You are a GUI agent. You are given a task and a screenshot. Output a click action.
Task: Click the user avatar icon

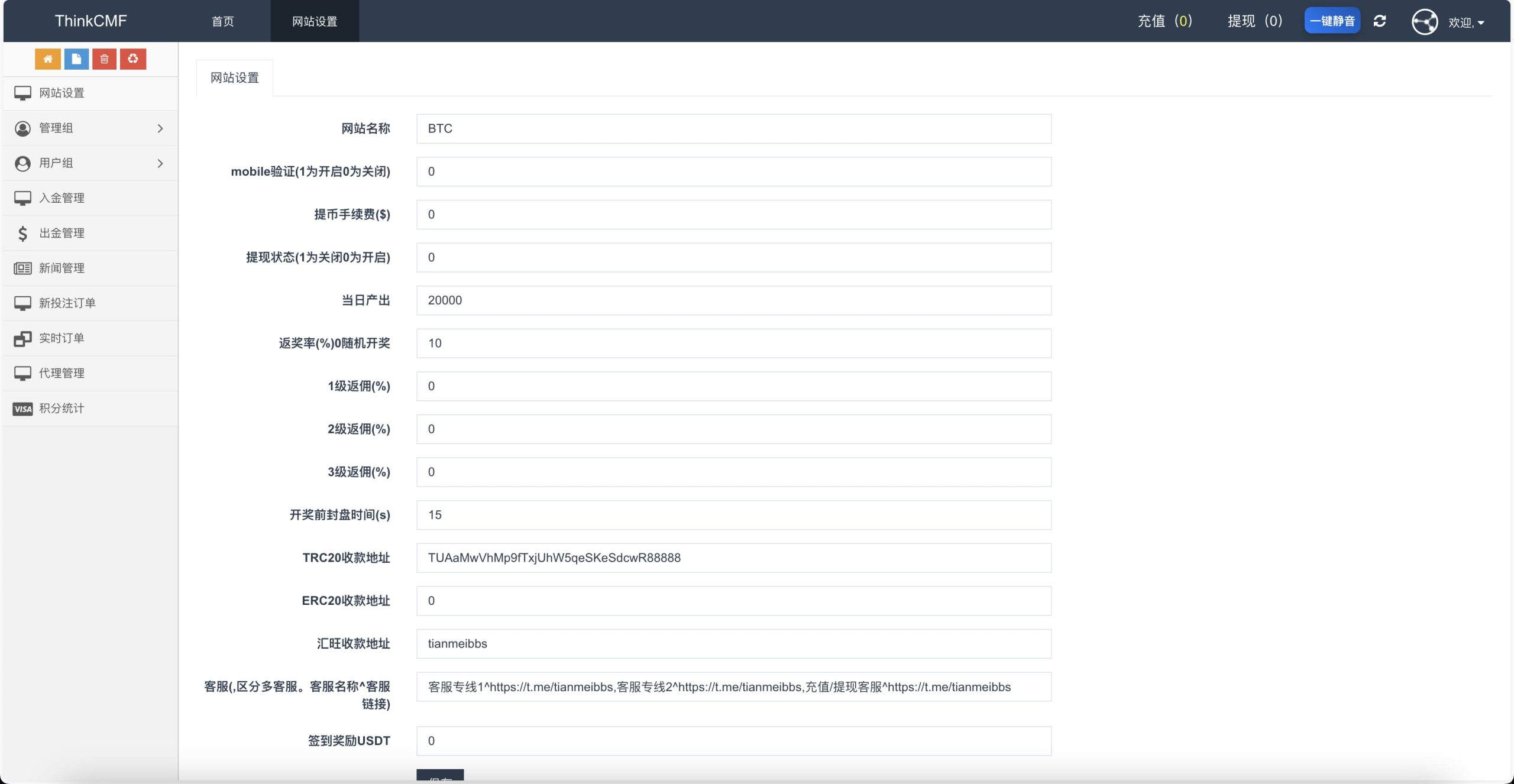click(x=1425, y=22)
